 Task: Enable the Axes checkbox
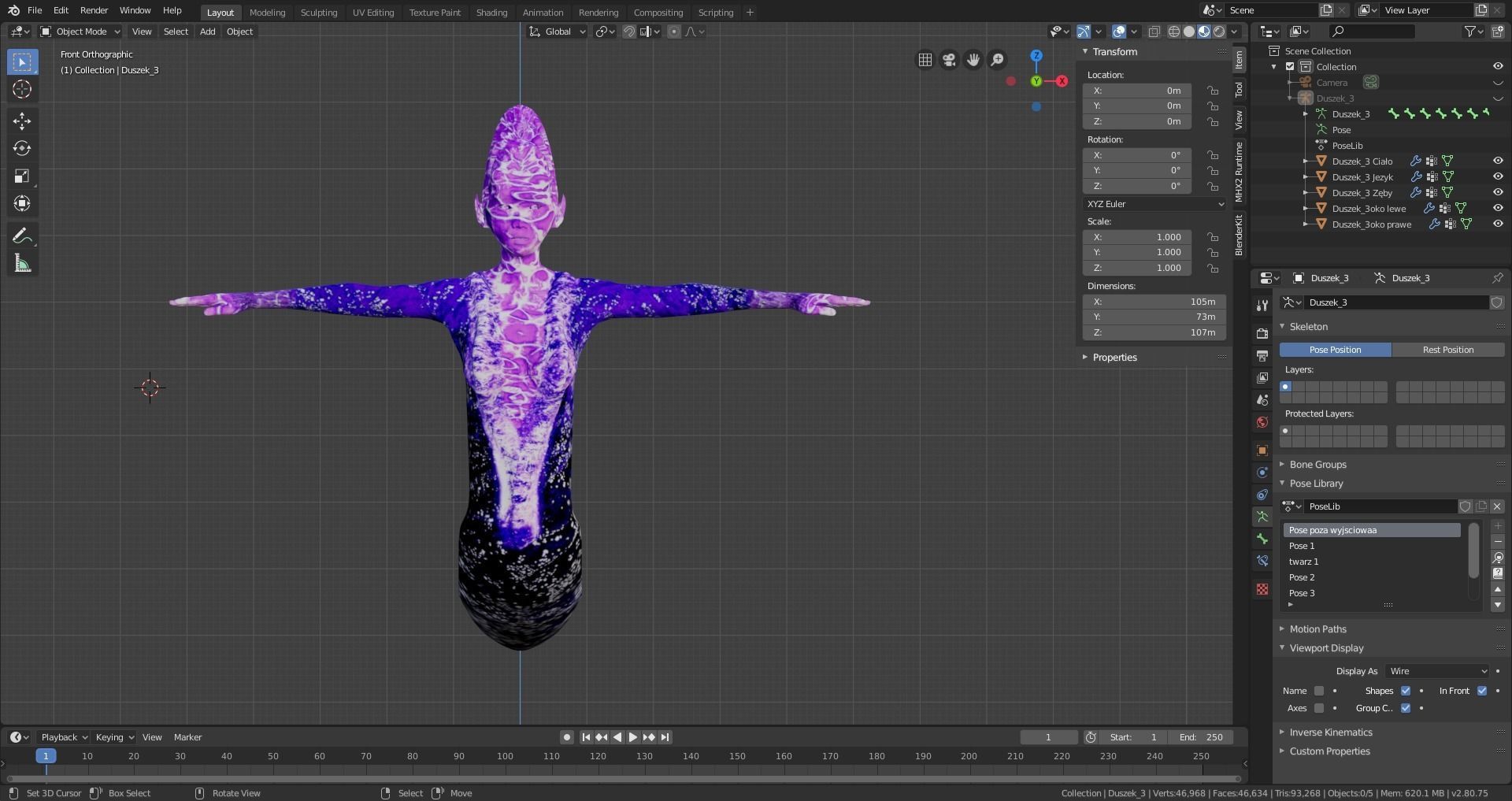point(1319,708)
